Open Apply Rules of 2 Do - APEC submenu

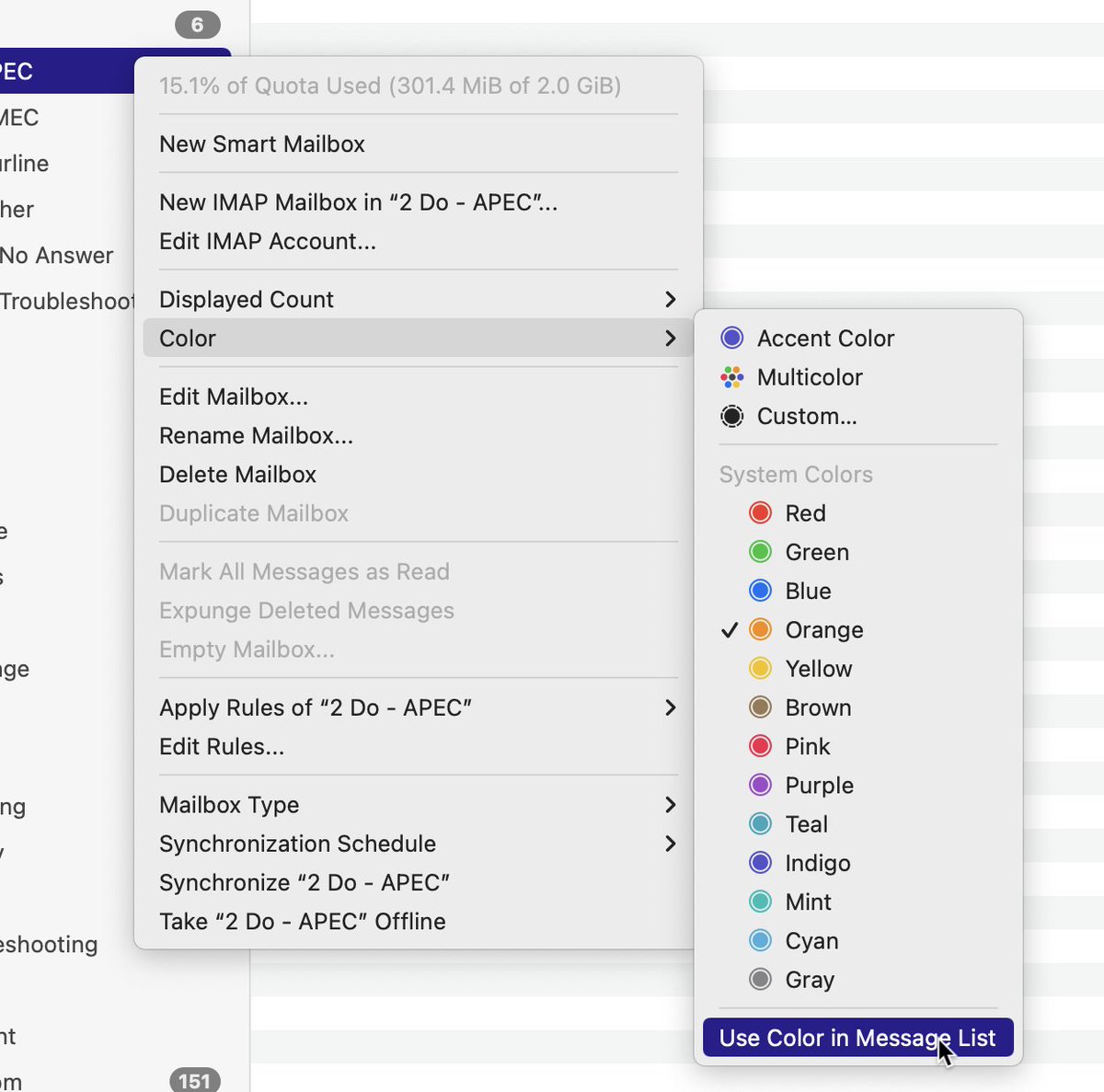418,707
